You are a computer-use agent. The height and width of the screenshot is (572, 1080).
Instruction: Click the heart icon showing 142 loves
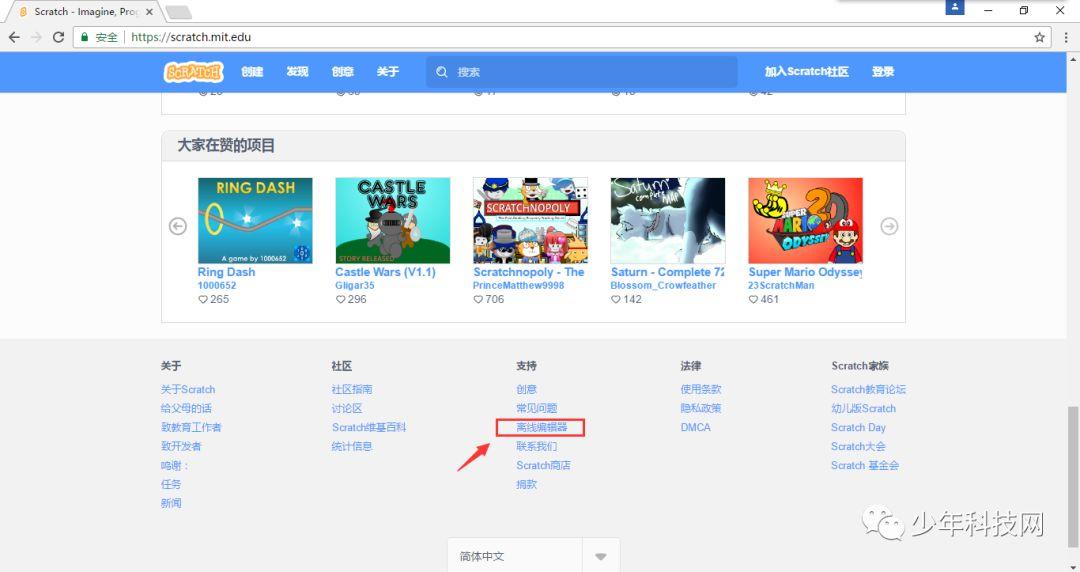point(616,300)
